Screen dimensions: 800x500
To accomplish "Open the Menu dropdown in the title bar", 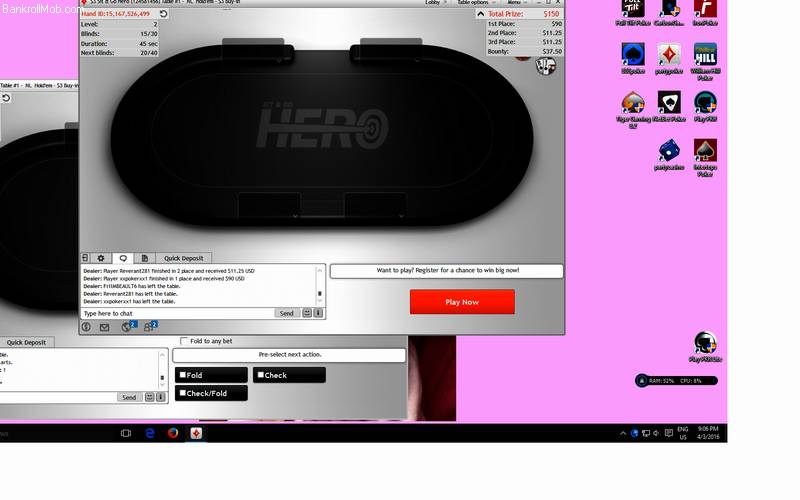I will (x=514, y=3).
